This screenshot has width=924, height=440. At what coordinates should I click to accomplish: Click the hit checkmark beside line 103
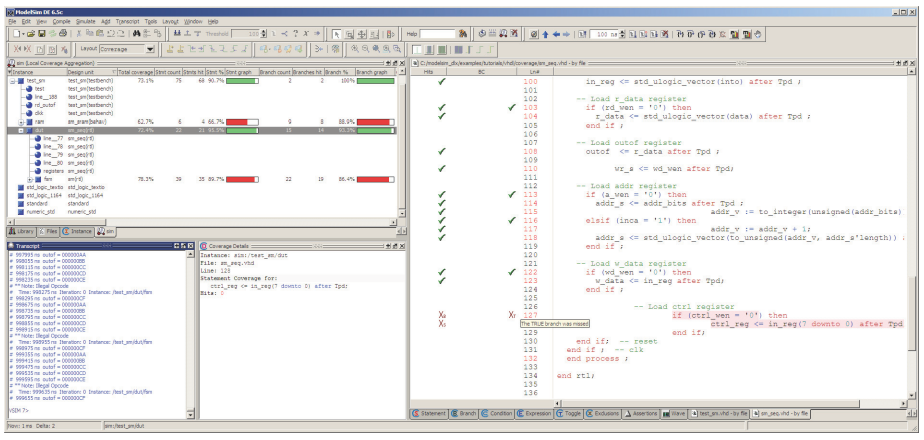pos(442,108)
